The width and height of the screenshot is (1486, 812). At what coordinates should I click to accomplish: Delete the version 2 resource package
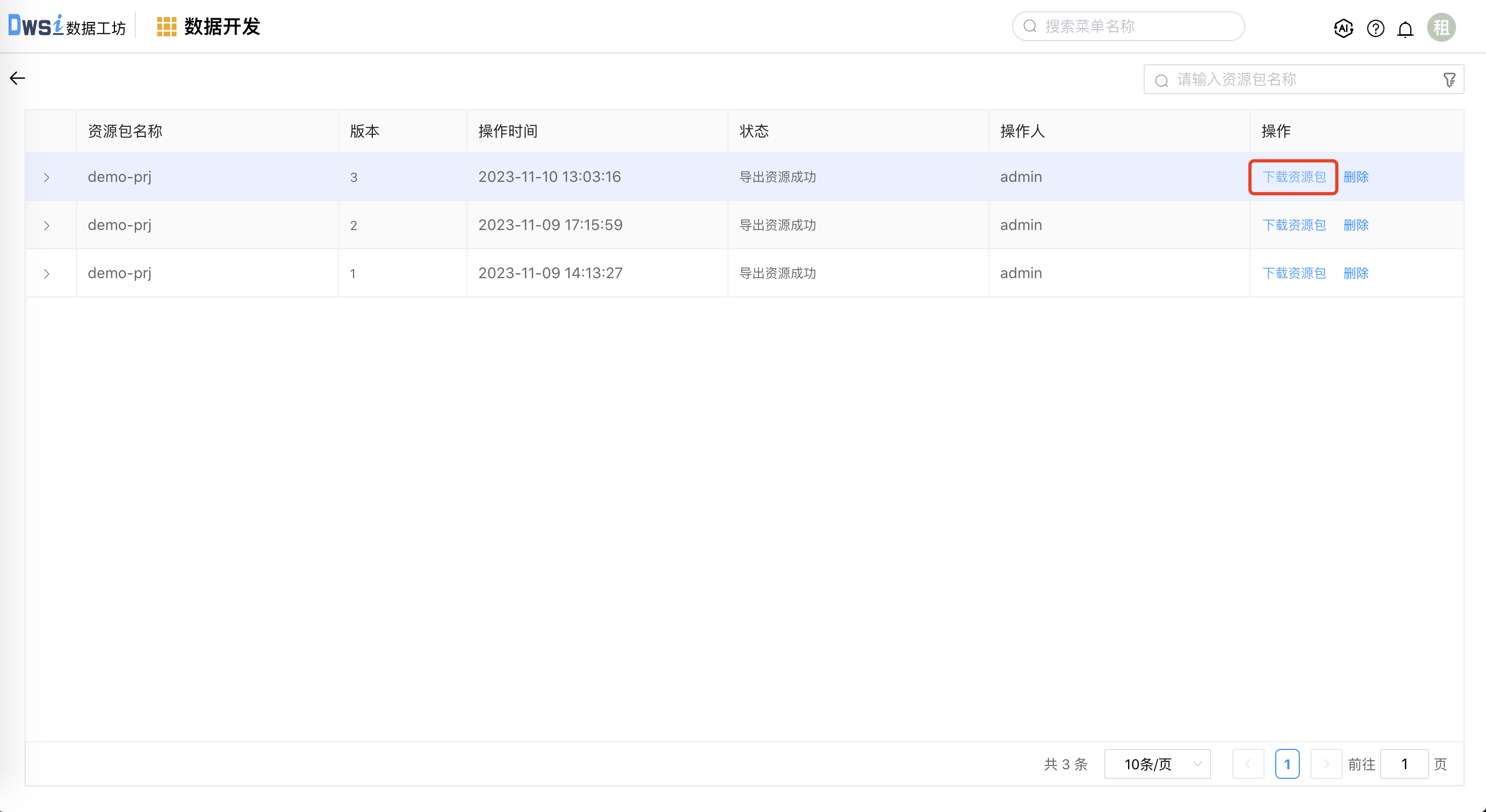pos(1355,225)
